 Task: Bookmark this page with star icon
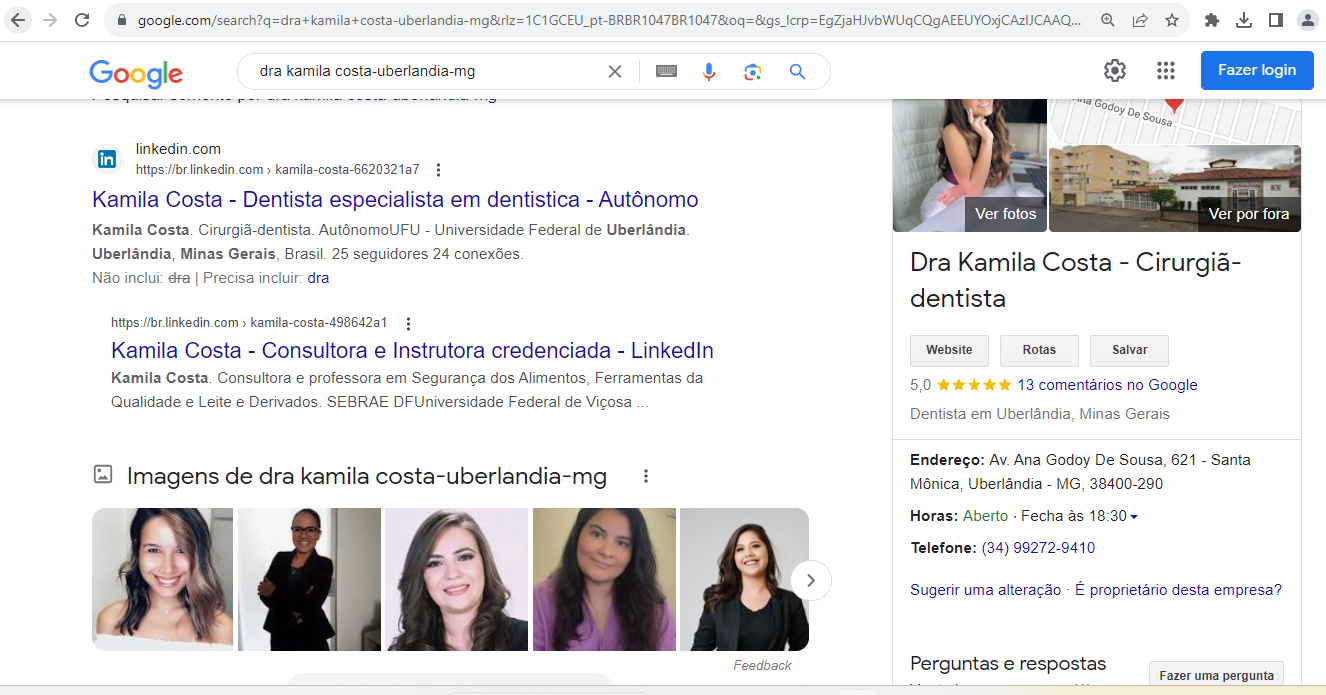1172,20
